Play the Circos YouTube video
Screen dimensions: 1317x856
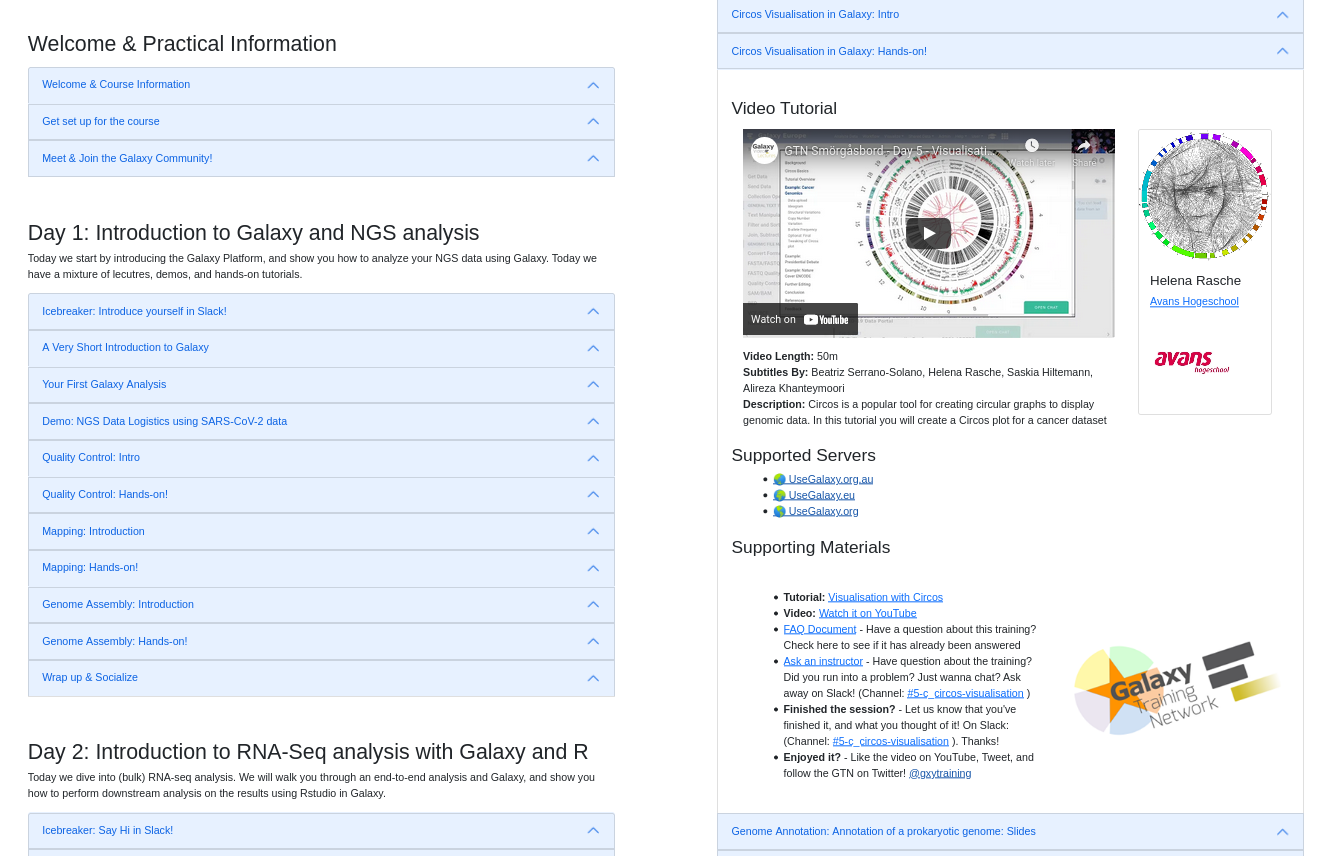click(928, 233)
